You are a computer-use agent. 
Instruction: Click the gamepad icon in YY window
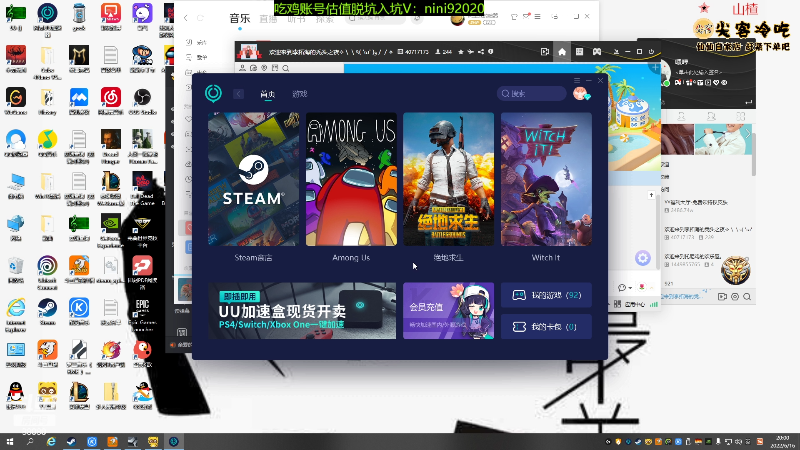click(x=596, y=52)
